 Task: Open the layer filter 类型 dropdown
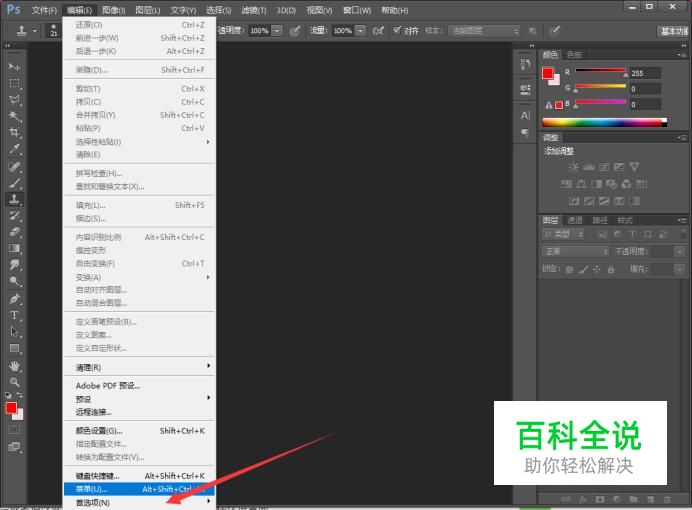[x=563, y=234]
